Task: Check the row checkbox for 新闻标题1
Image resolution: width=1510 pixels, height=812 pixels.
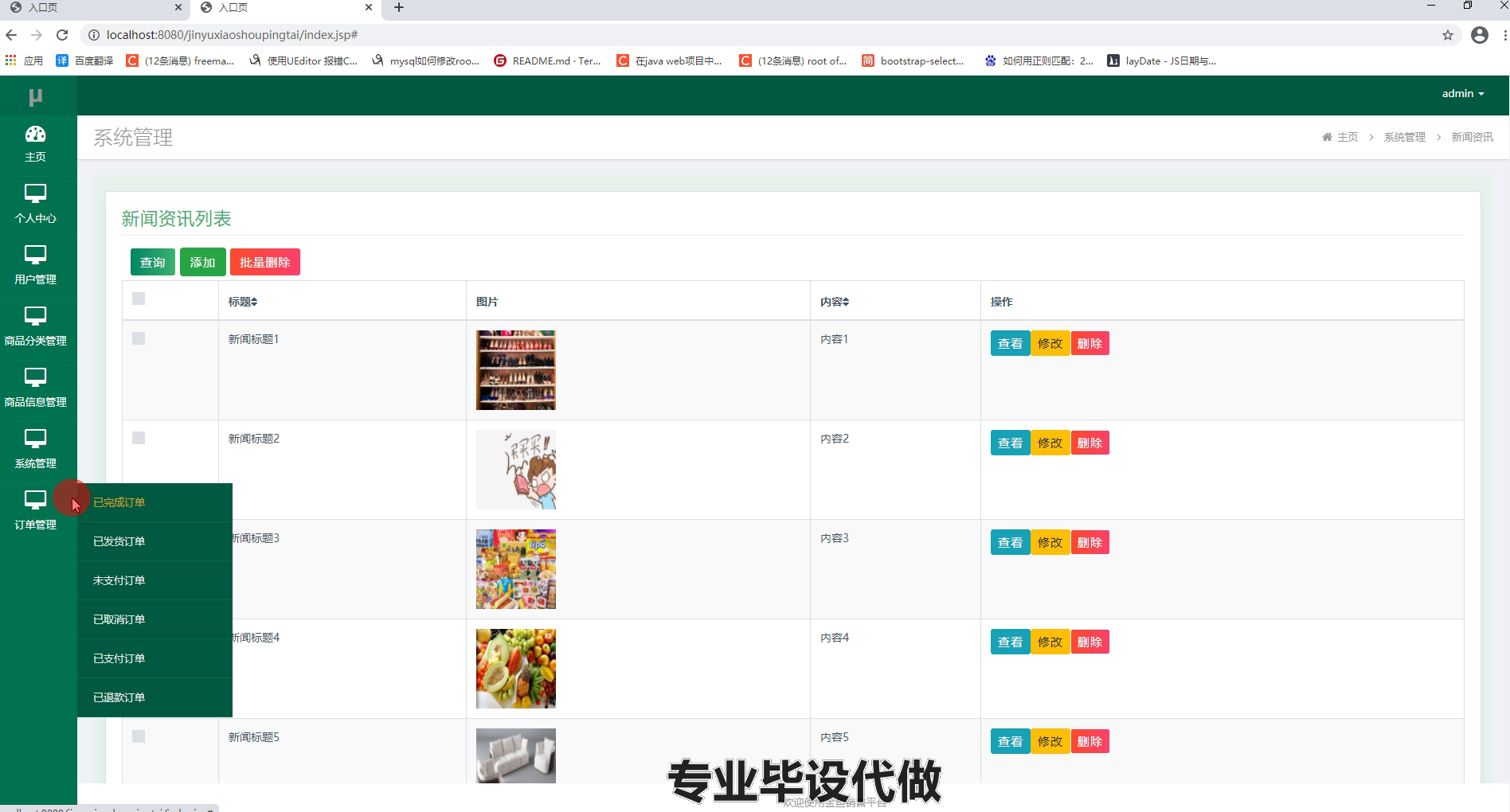Action: click(139, 338)
